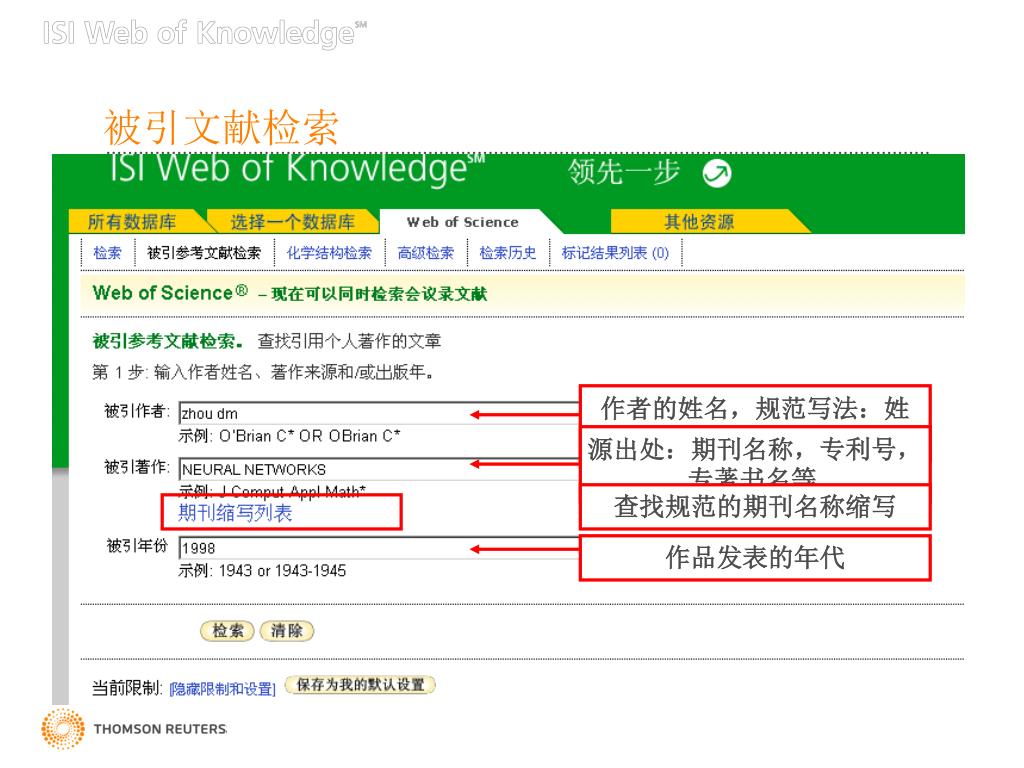The height and width of the screenshot is (768, 1024).
Task: Click the text 示例: 1943 or 1943-1945
Action: [x=262, y=571]
